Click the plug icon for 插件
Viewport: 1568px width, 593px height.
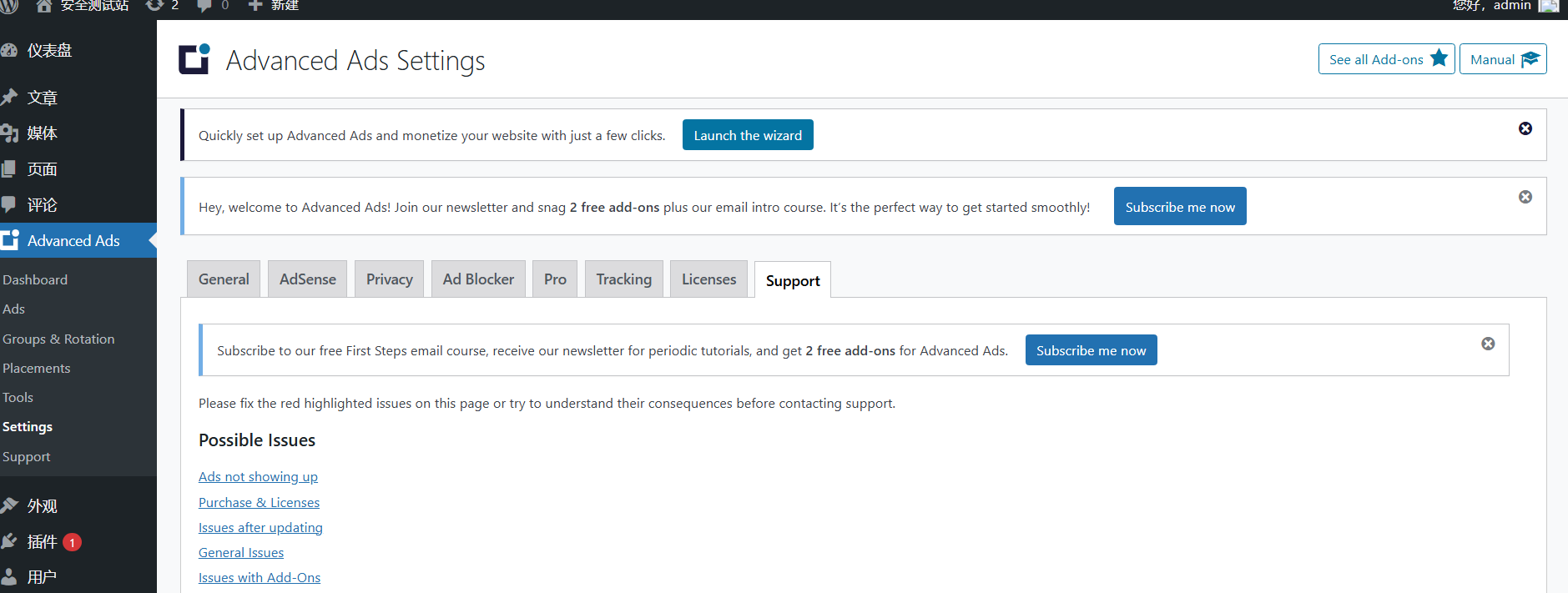9,541
